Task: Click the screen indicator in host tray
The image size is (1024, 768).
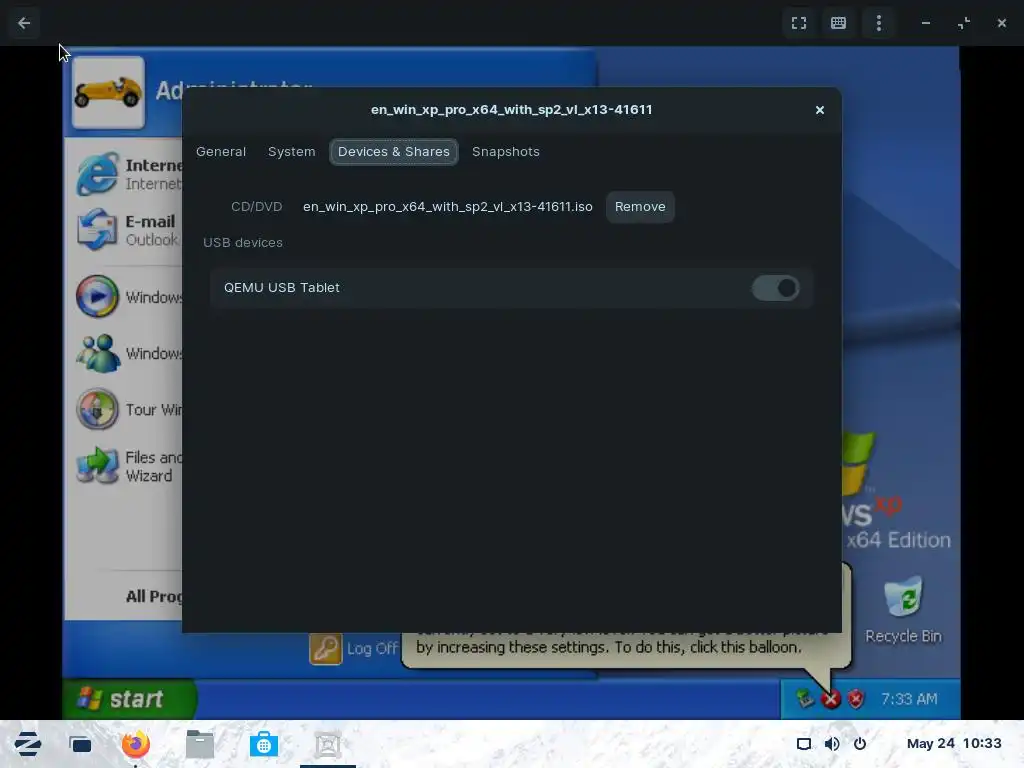Action: coord(804,744)
